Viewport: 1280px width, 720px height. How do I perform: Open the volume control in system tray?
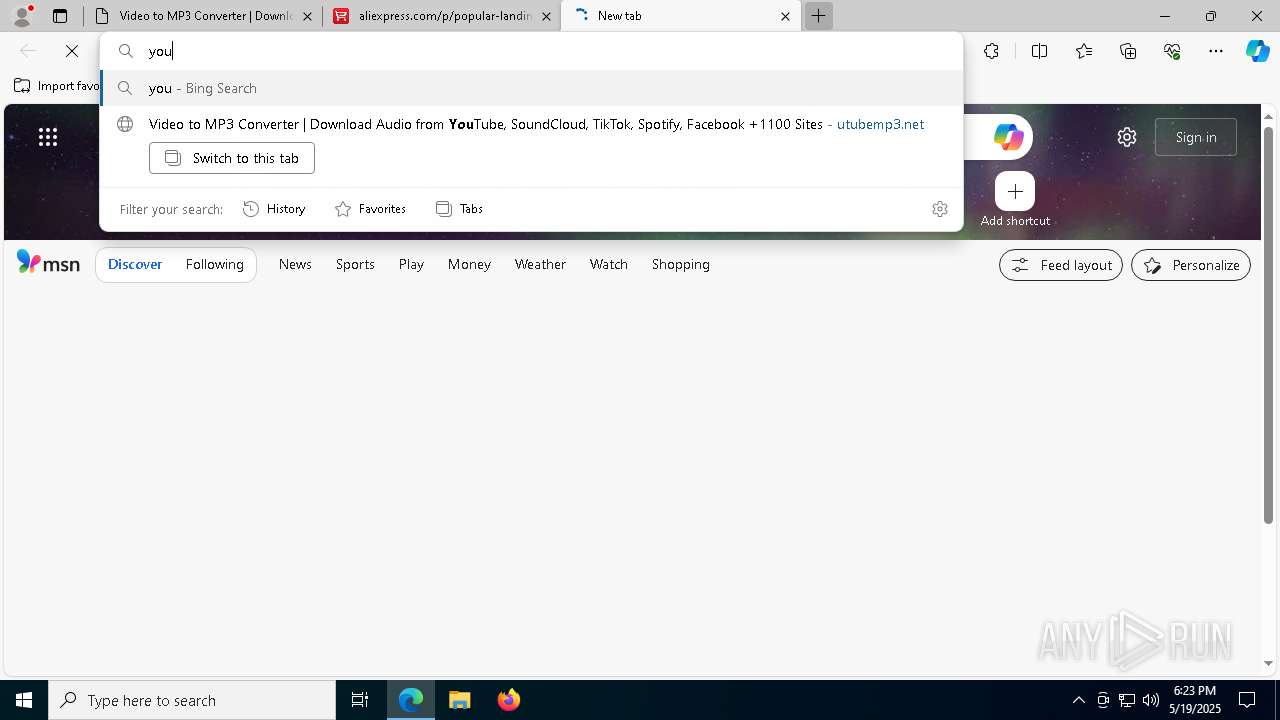point(1151,700)
